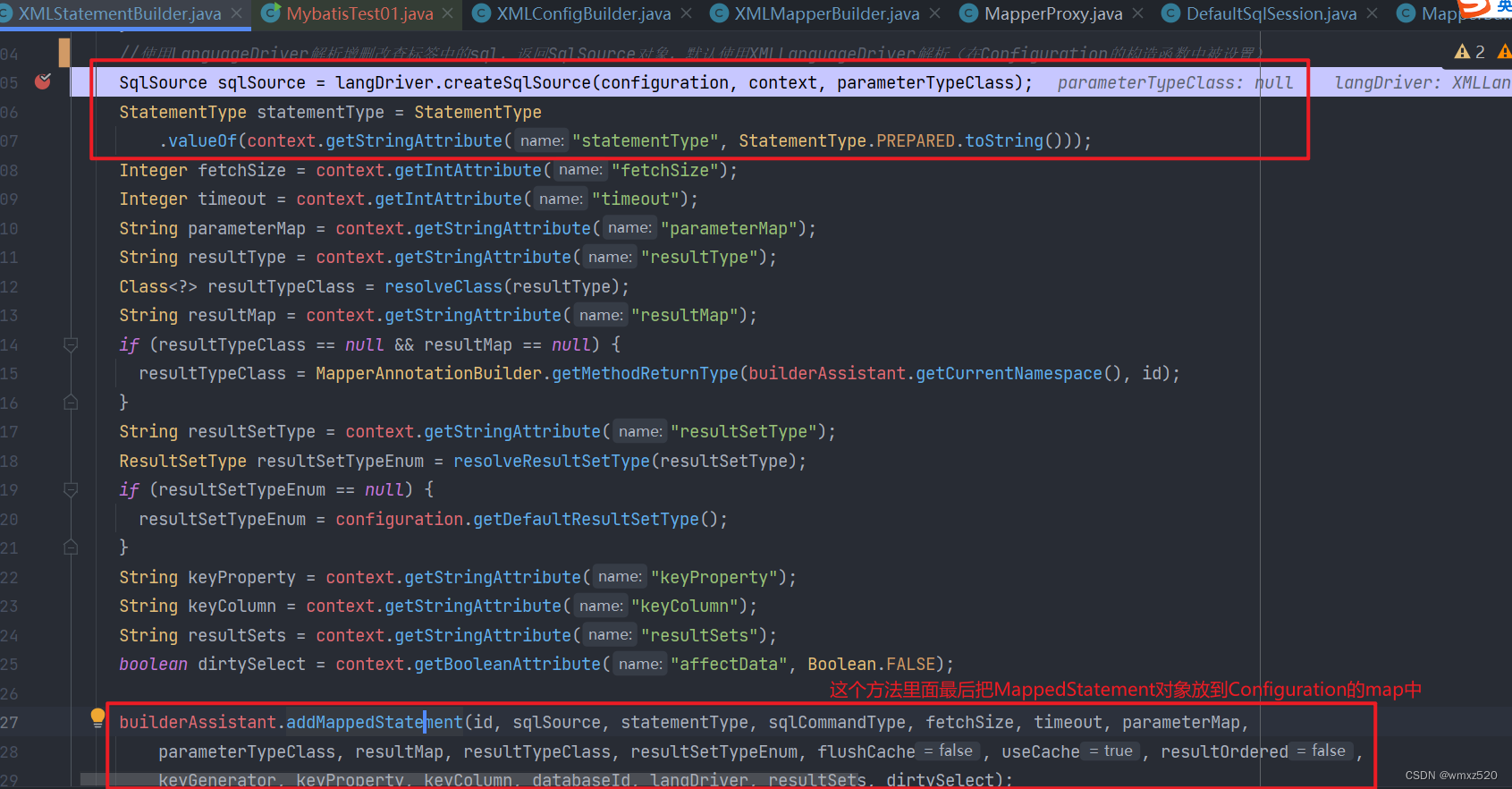Viewport: 1512px width, 789px height.
Task: Open XMLMapperBuilder.java tab
Action: (x=826, y=13)
